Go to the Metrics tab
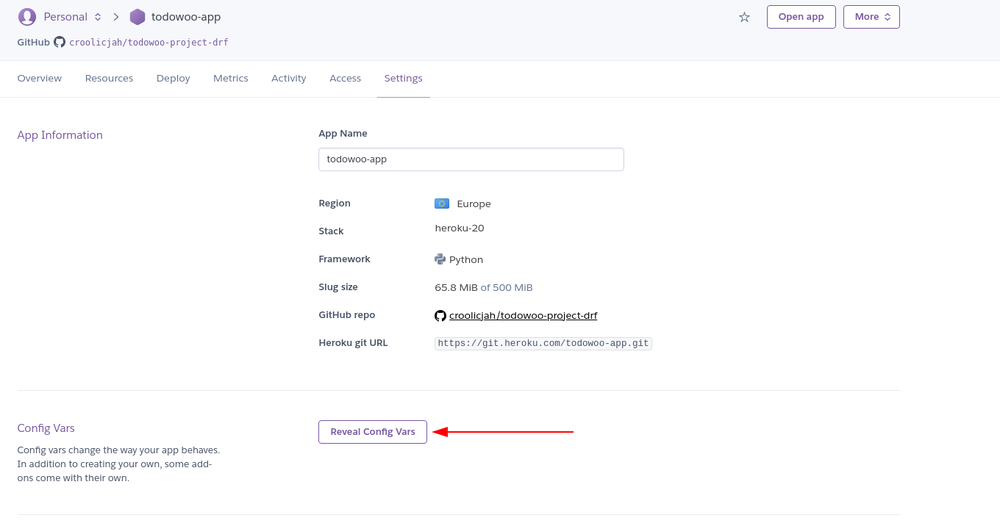The width and height of the screenshot is (1000, 526). (230, 78)
